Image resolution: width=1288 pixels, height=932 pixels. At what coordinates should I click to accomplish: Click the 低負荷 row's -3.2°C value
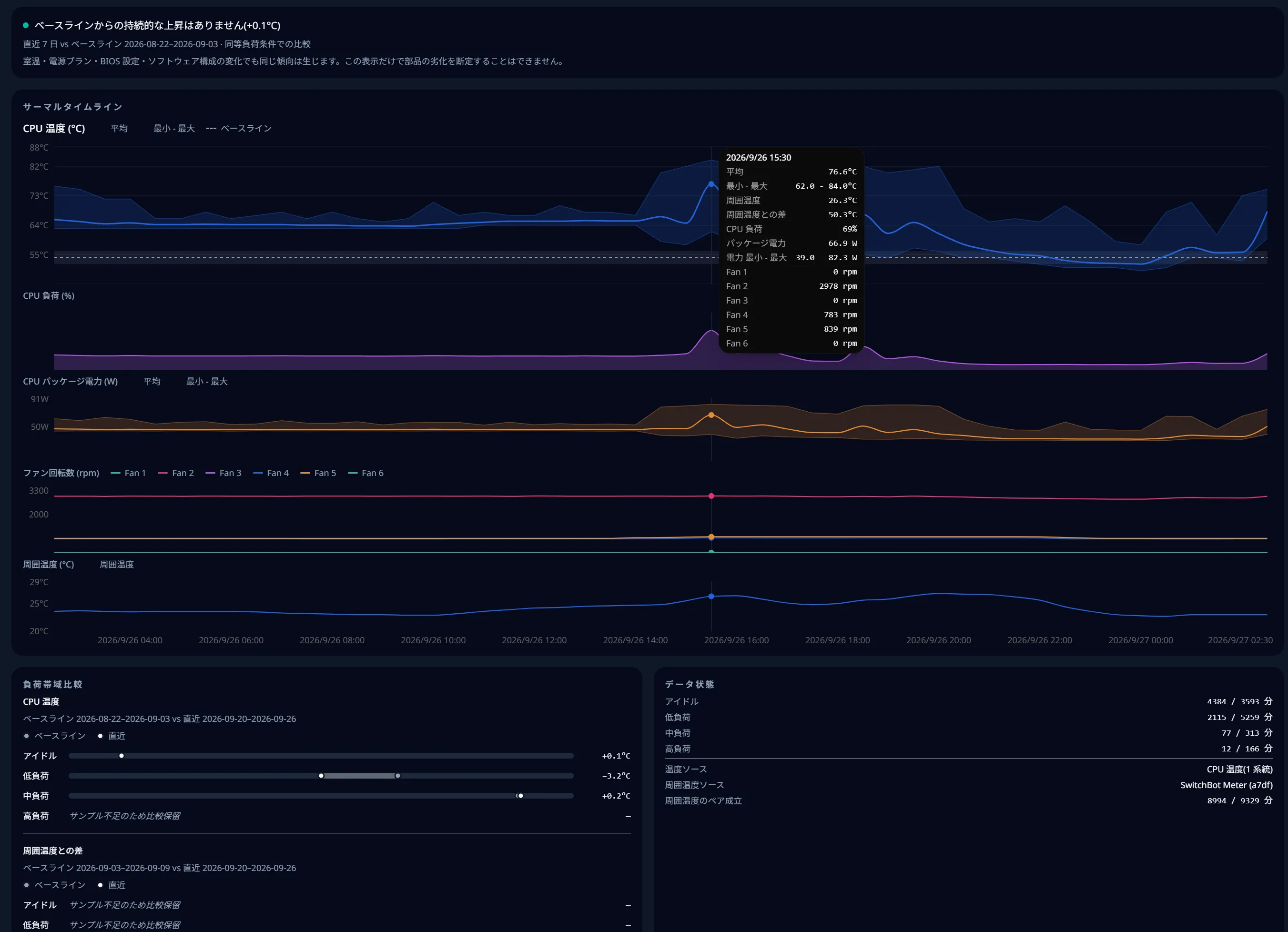click(x=616, y=776)
